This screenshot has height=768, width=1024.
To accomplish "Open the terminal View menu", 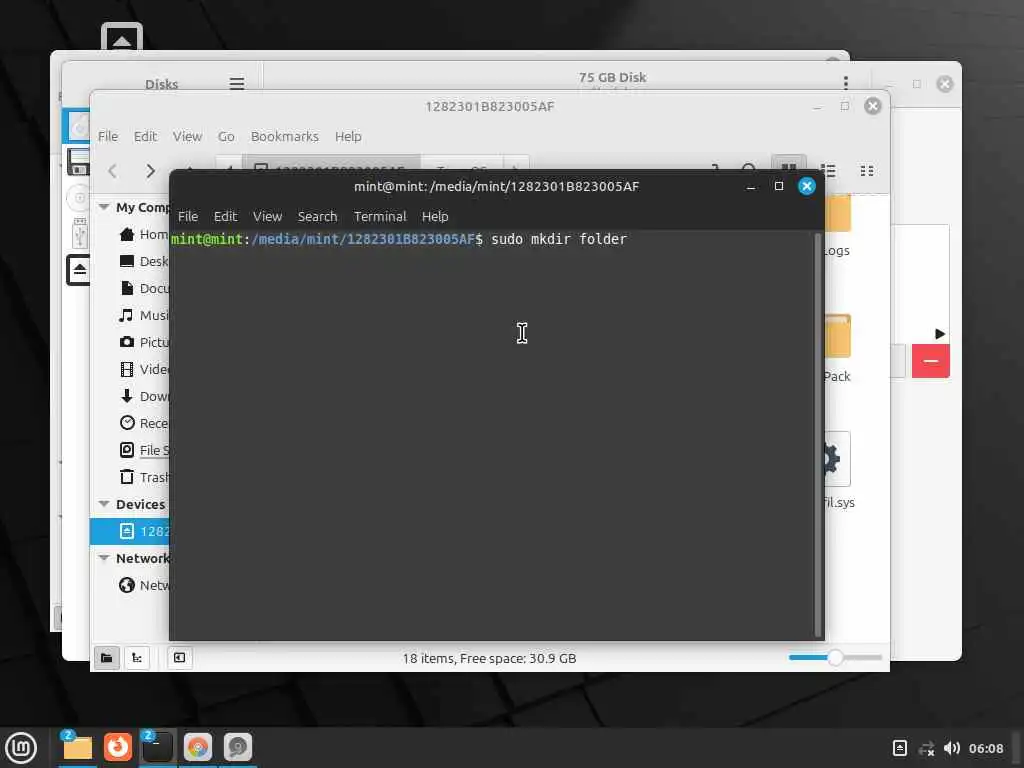I will coord(267,216).
